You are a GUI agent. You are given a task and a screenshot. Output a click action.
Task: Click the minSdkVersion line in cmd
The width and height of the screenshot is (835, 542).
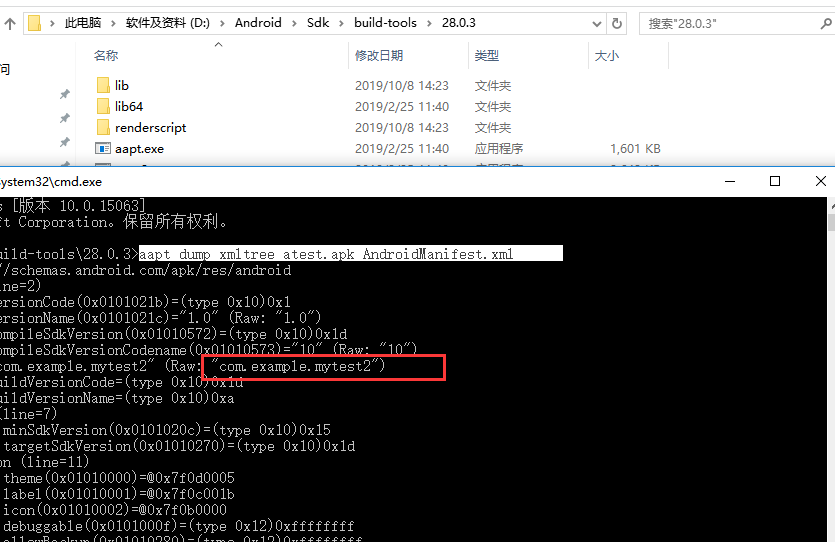tap(167, 430)
